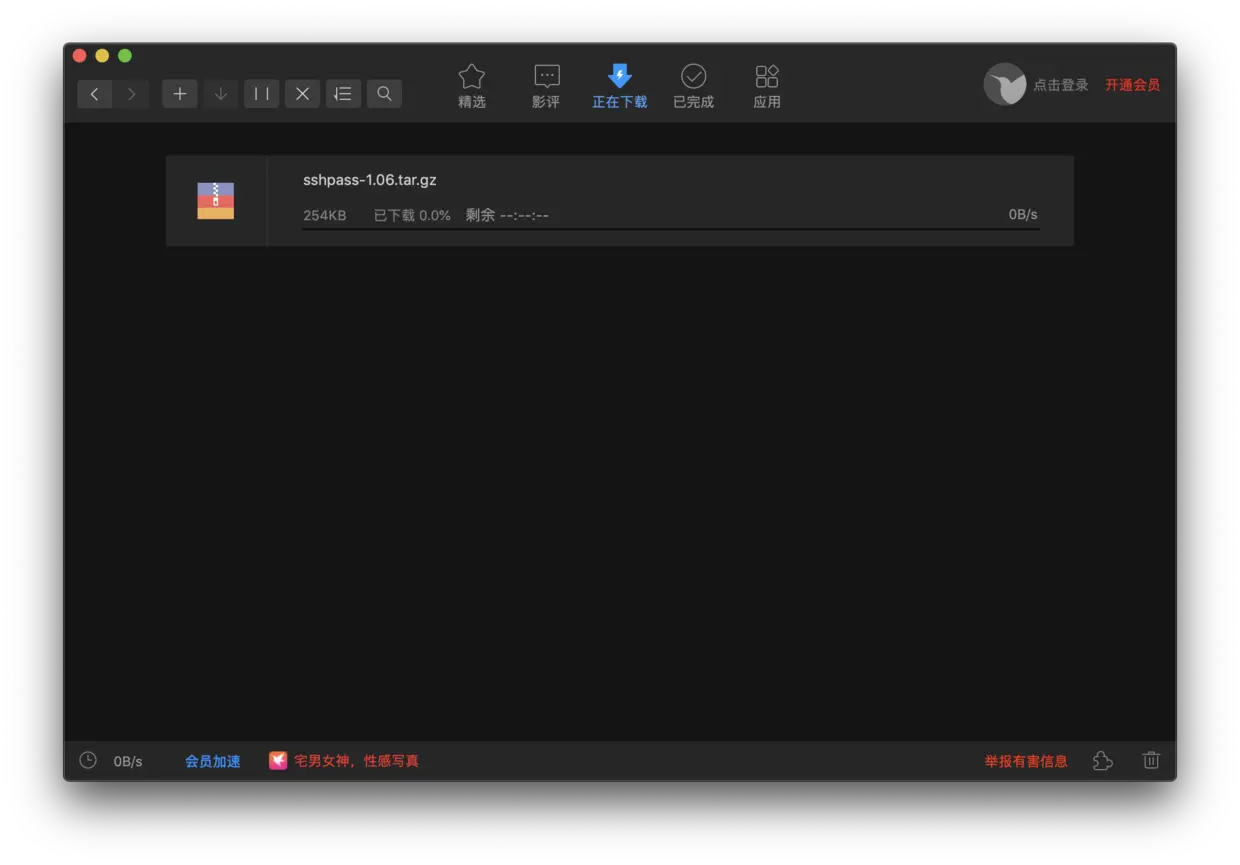Close the window with the red button

pos(80,56)
